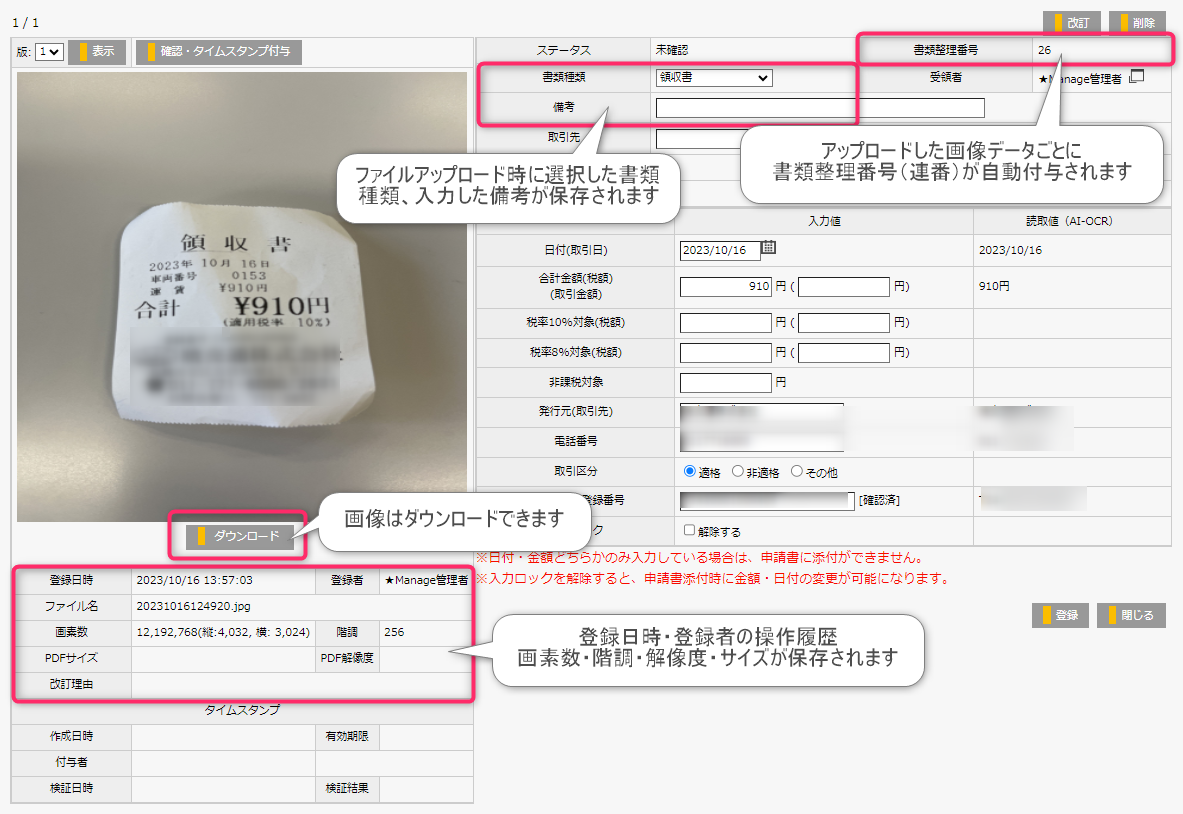Select the 非適格 radio option
The height and width of the screenshot is (814, 1183).
pyautogui.click(x=738, y=471)
